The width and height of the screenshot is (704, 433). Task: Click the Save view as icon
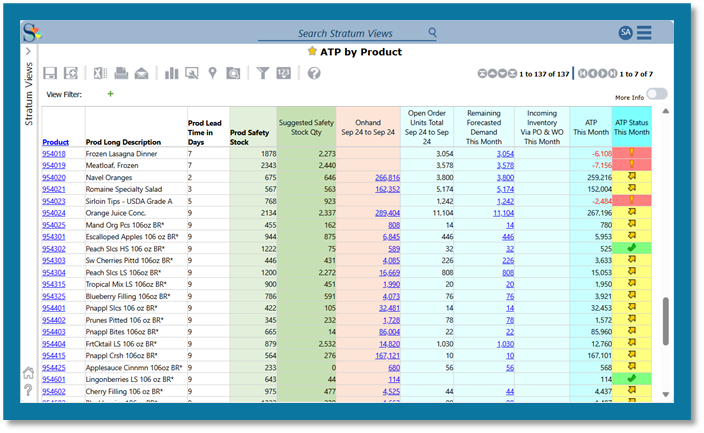click(x=71, y=73)
